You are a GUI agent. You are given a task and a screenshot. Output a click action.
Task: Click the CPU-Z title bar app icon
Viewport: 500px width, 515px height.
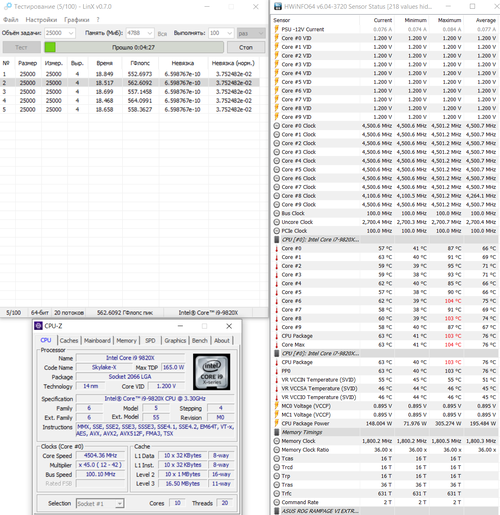(39, 326)
